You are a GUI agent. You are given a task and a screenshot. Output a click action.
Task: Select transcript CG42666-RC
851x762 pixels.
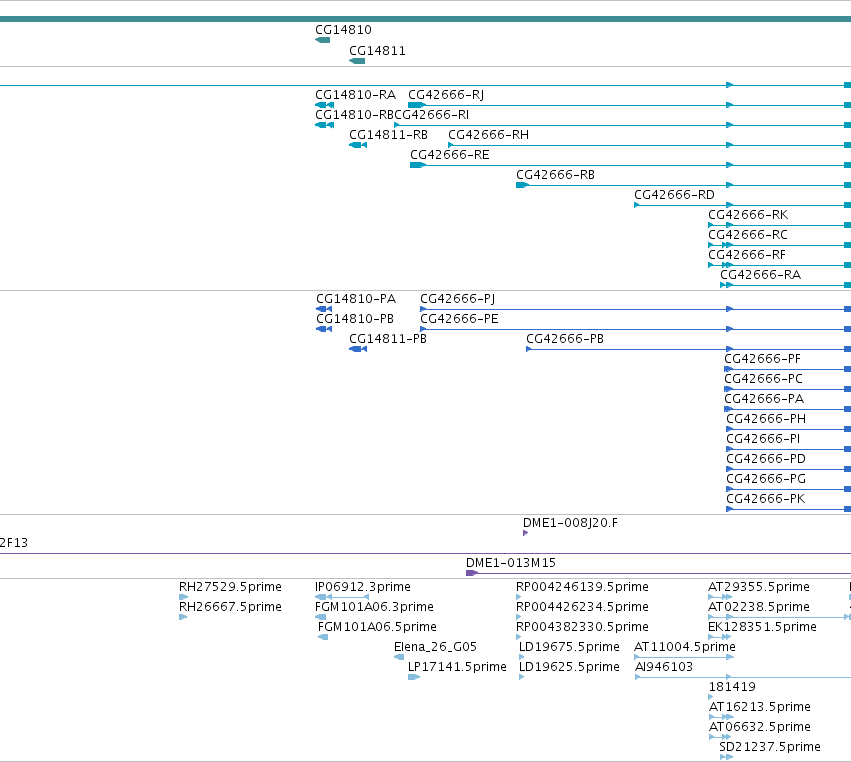click(x=748, y=235)
